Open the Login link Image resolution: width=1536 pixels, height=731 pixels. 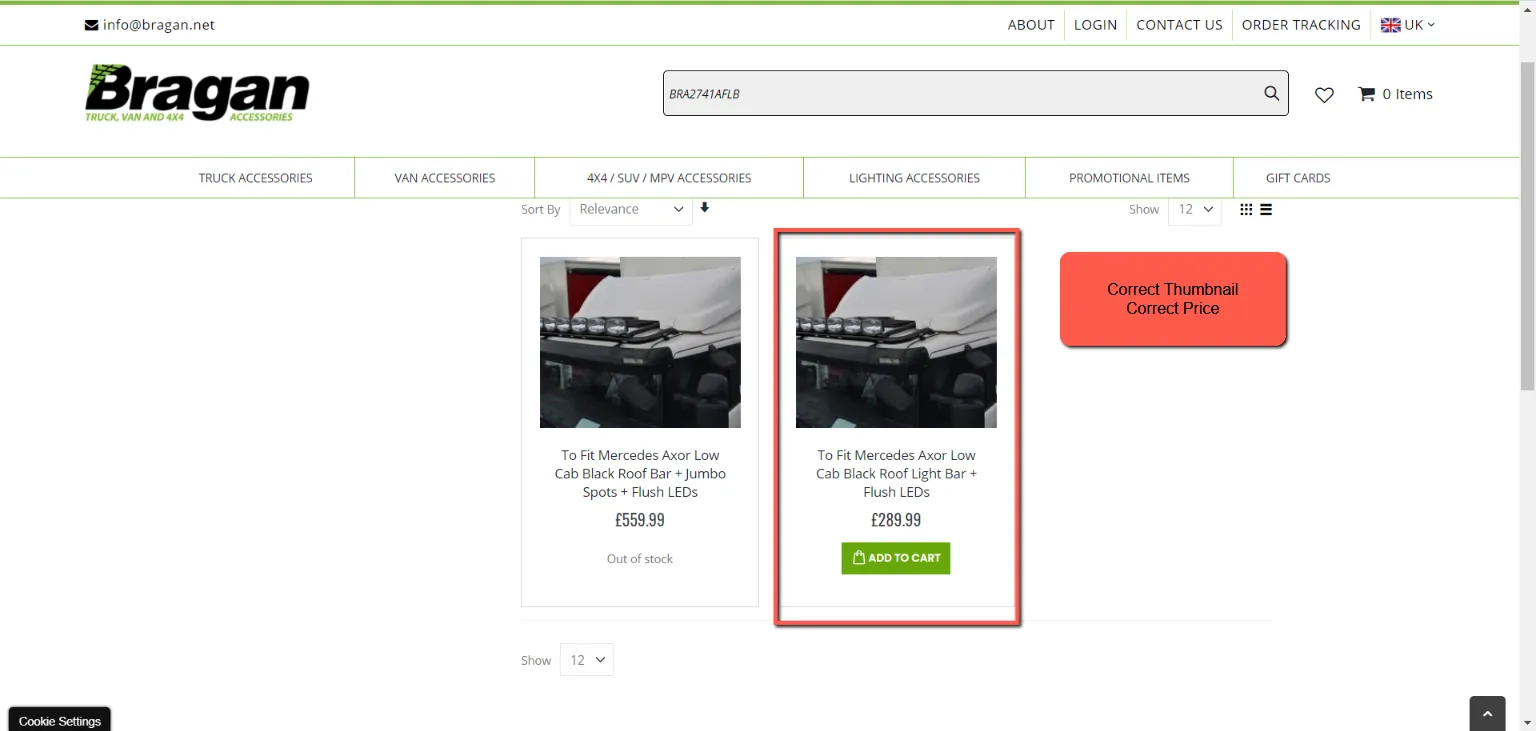pyautogui.click(x=1095, y=25)
